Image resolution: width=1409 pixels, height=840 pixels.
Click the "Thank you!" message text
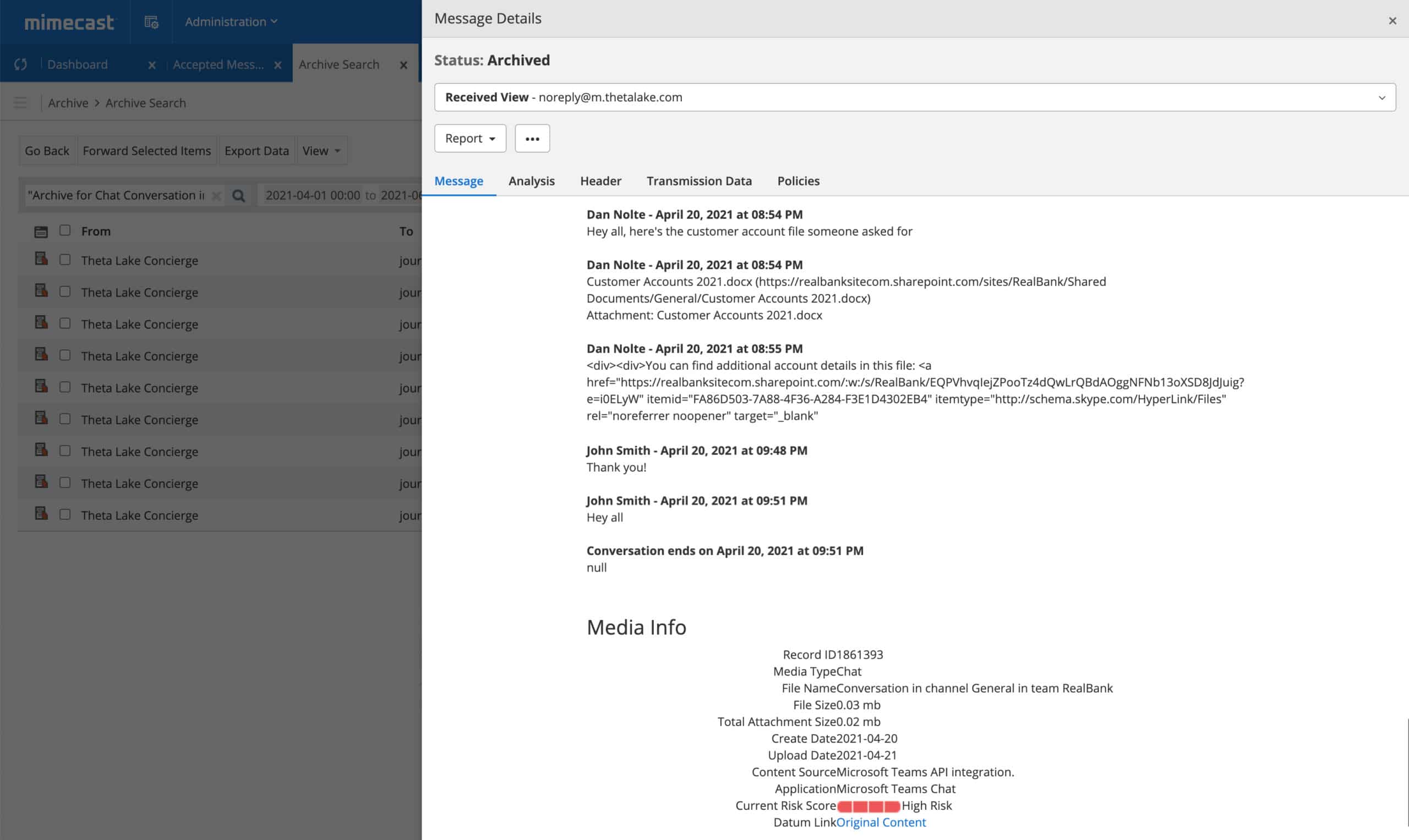(616, 468)
